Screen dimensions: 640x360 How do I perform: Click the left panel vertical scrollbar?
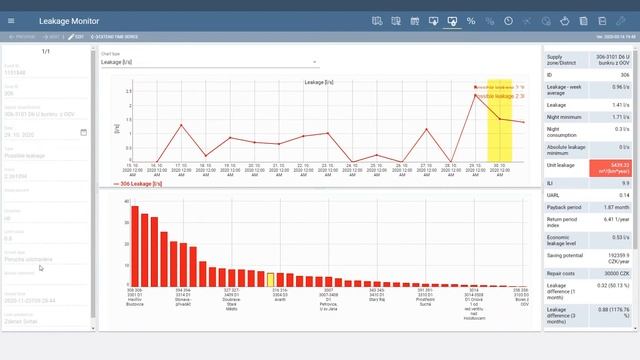93,184
